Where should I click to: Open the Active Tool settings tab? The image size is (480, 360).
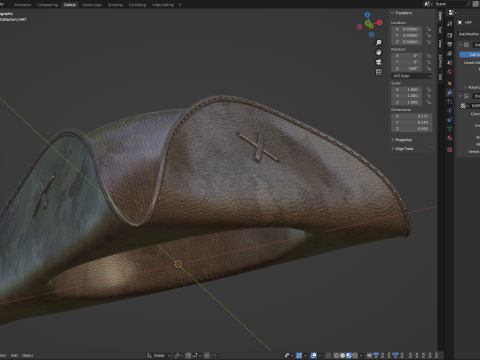click(450, 24)
